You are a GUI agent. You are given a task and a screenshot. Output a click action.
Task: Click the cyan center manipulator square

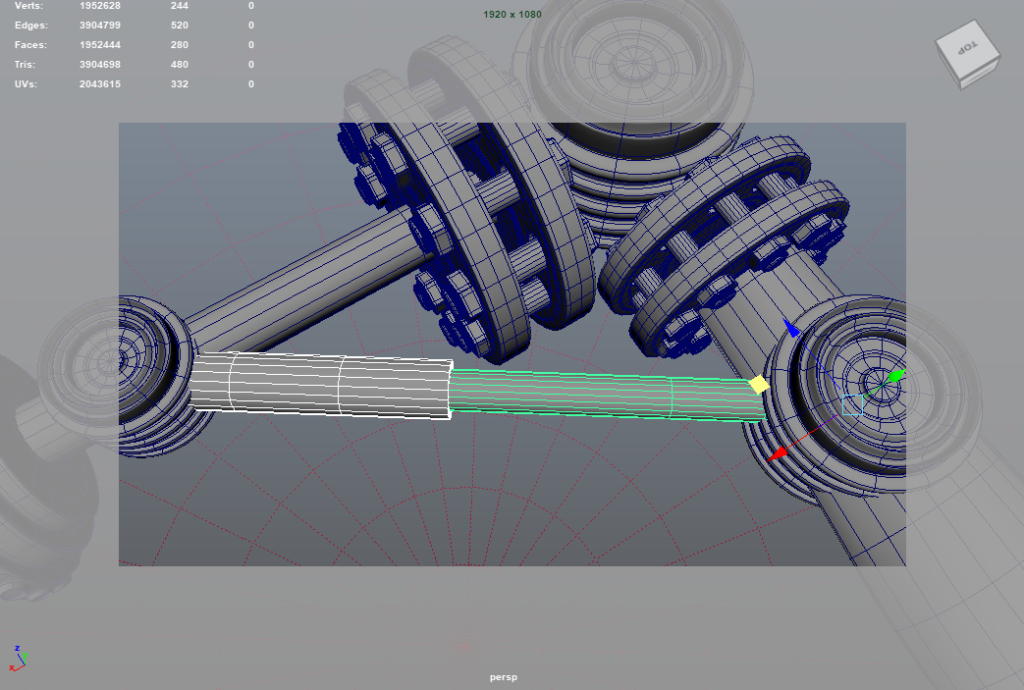click(x=852, y=405)
